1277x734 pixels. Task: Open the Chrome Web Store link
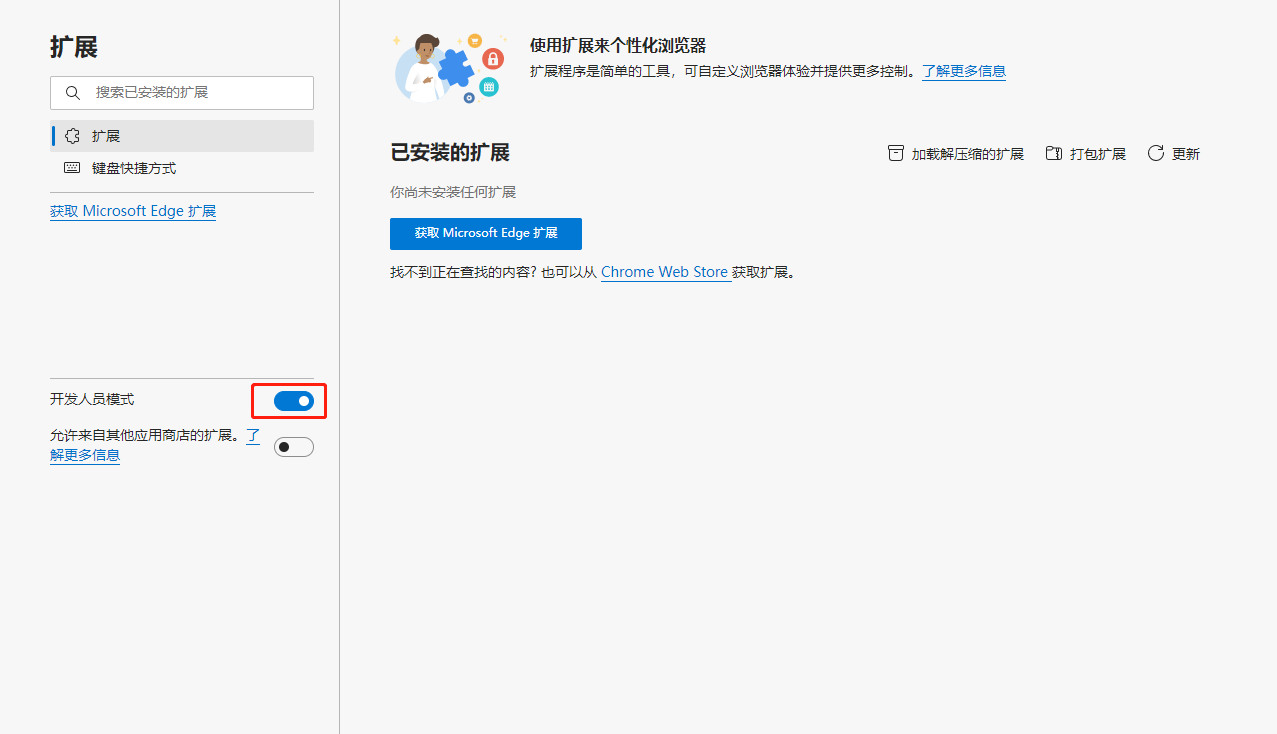tap(664, 272)
